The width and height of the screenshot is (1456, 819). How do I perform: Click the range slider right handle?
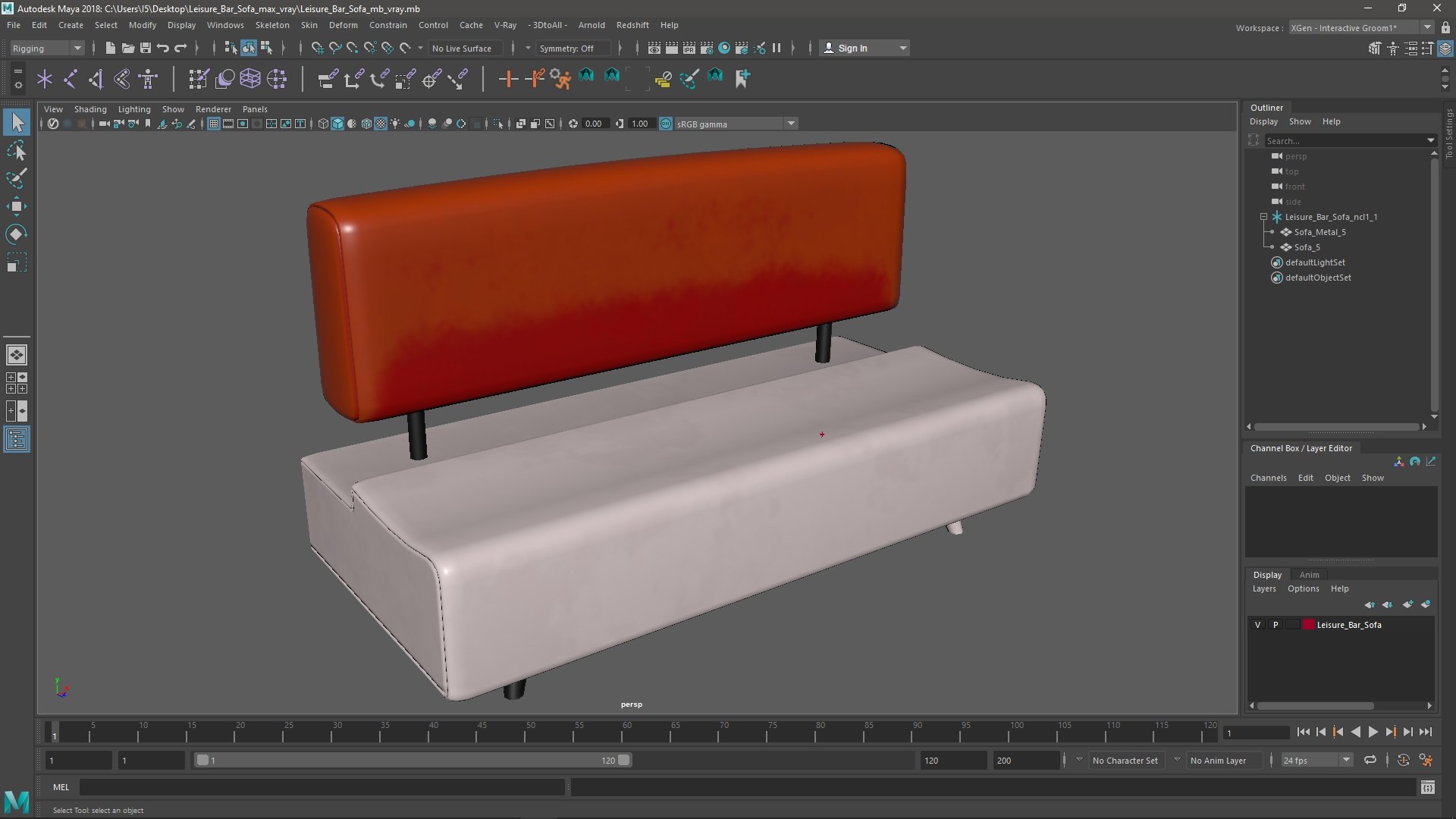coord(624,760)
